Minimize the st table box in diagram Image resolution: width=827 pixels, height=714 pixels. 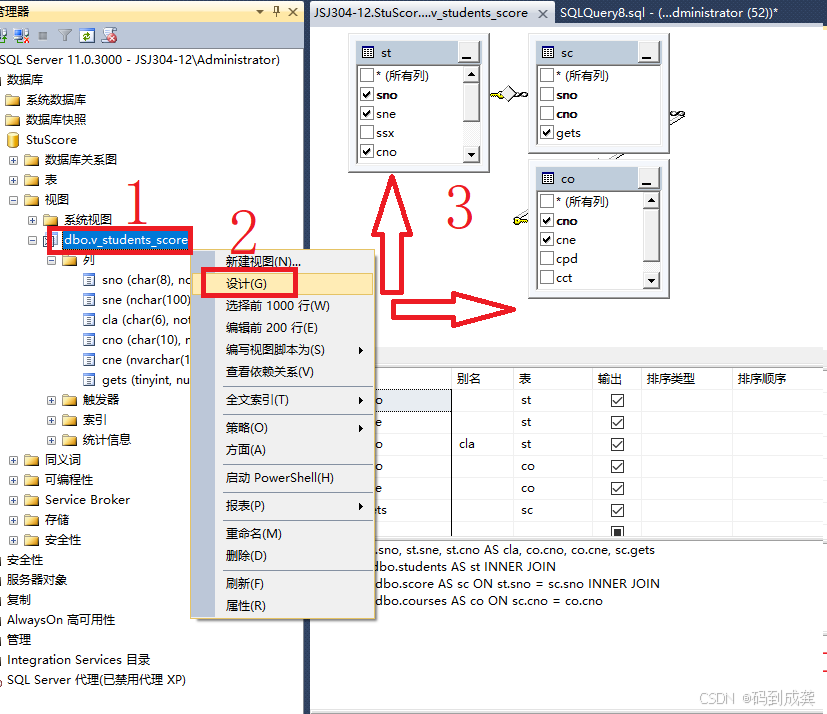coord(468,52)
